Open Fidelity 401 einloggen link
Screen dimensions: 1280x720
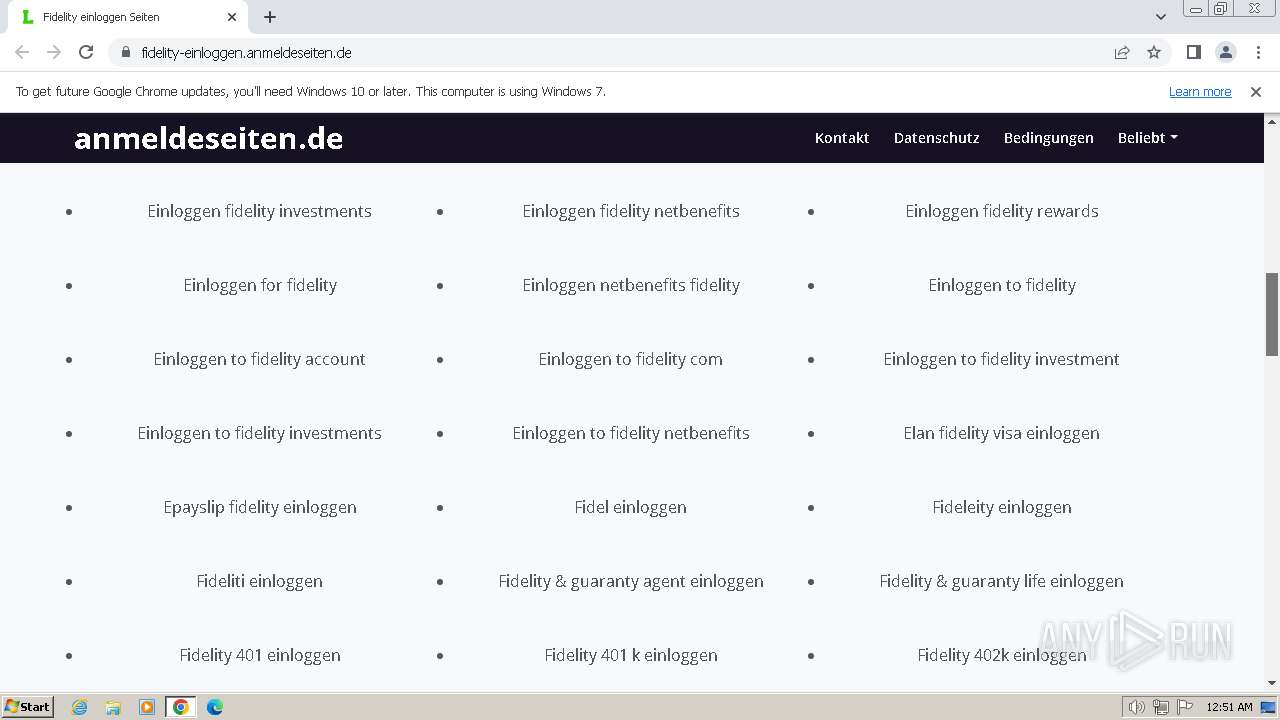[x=260, y=655]
